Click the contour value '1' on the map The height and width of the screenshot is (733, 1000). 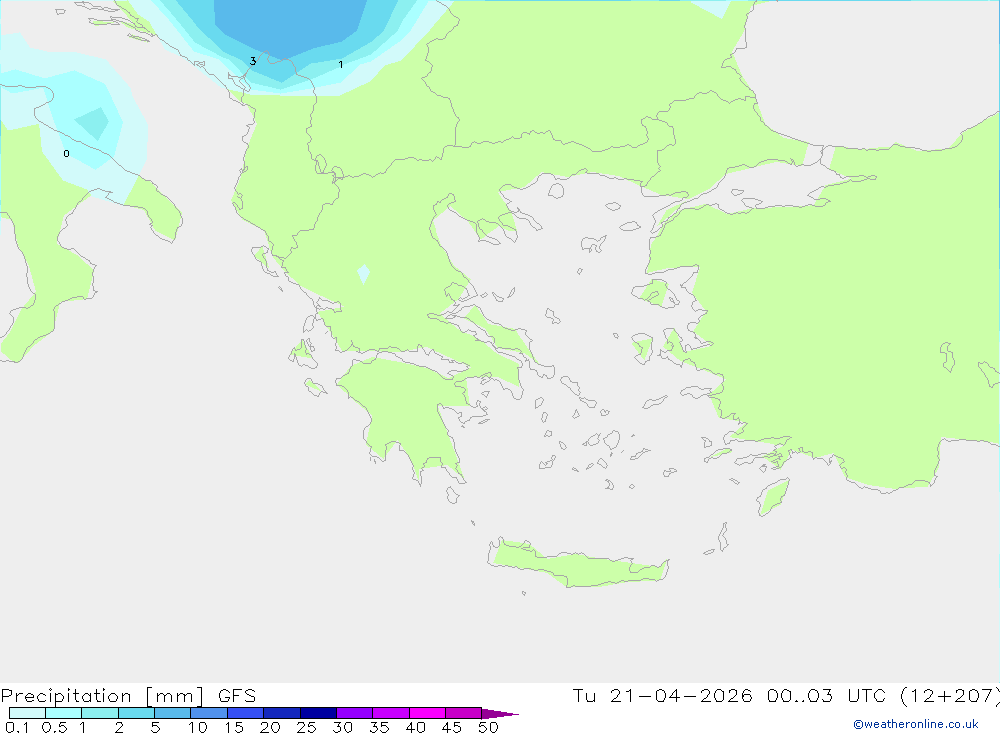(341, 64)
